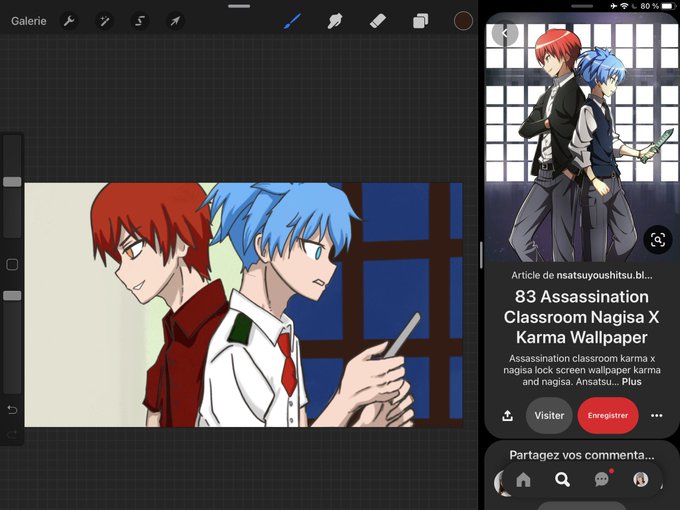Image resolution: width=680 pixels, height=510 pixels.
Task: Select the Eraser tool
Action: [x=377, y=21]
